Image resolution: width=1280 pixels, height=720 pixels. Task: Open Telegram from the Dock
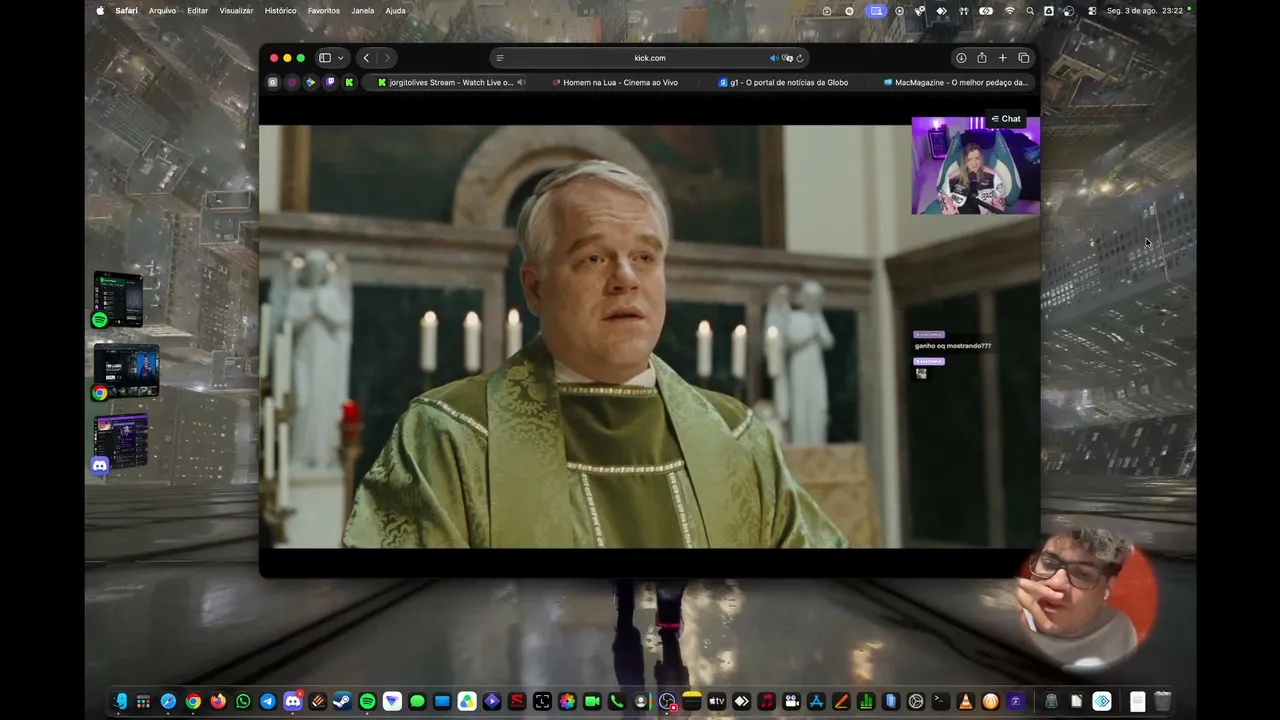[x=268, y=702]
